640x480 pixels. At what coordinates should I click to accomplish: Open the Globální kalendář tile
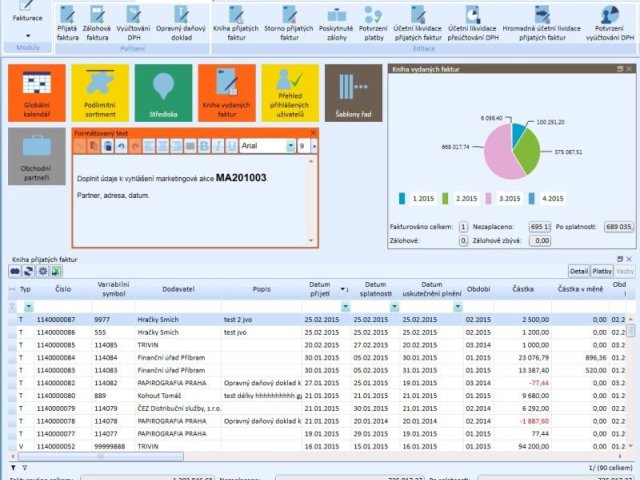click(36, 93)
